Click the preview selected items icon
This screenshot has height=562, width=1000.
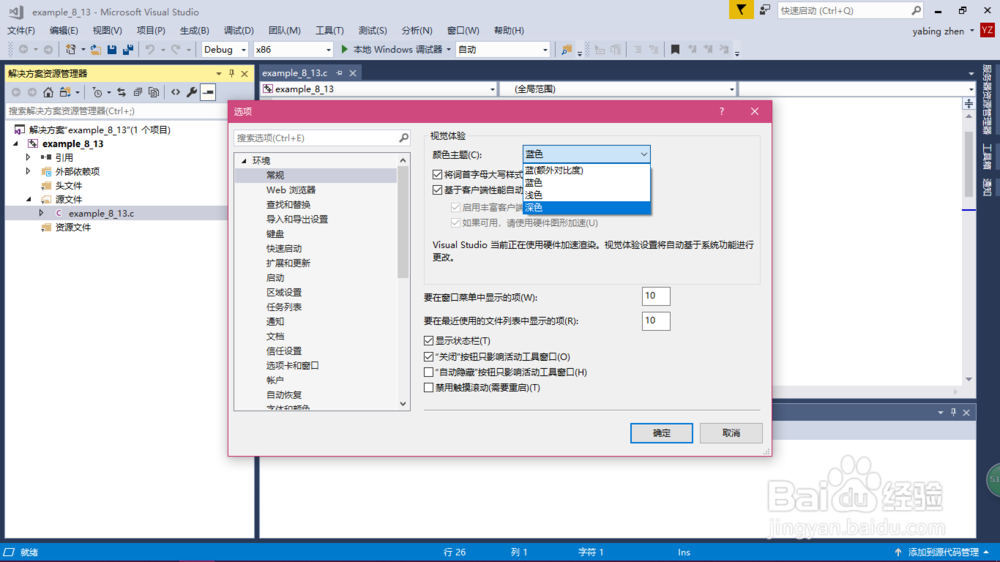208,92
